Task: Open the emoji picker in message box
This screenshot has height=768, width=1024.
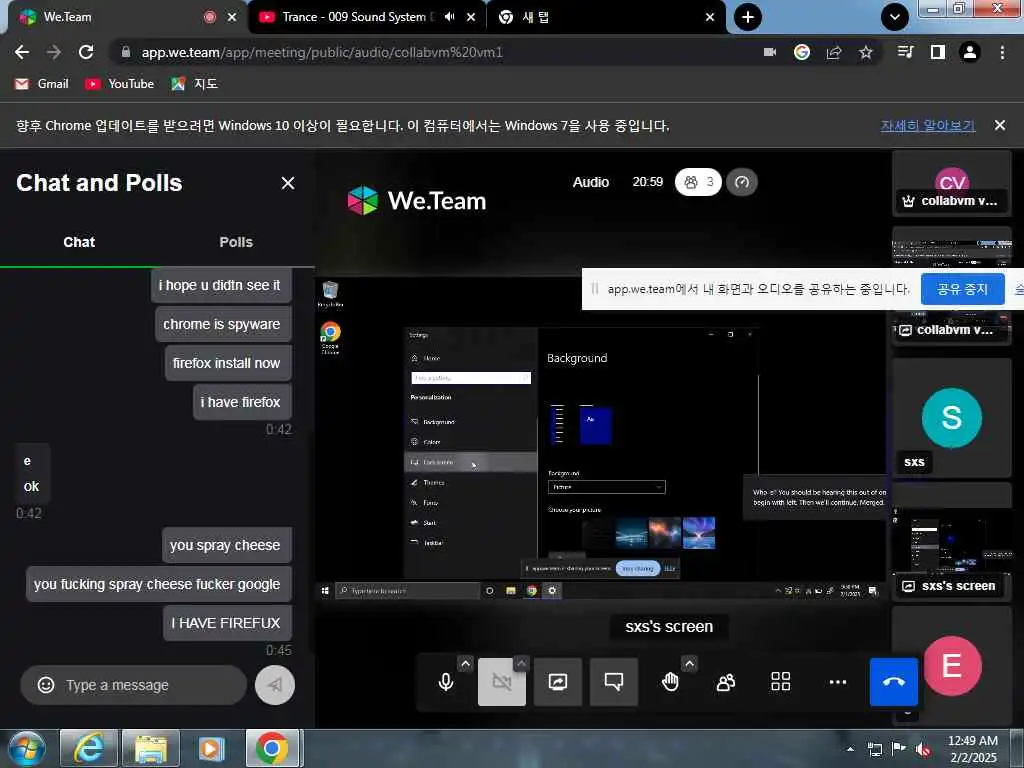Action: (x=46, y=685)
